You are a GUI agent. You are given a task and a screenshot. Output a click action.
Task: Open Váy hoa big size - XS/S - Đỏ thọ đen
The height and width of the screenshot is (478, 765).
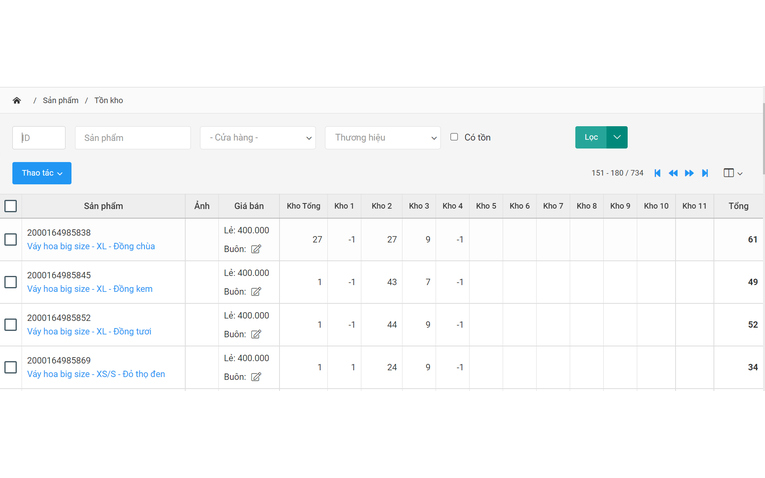point(96,374)
